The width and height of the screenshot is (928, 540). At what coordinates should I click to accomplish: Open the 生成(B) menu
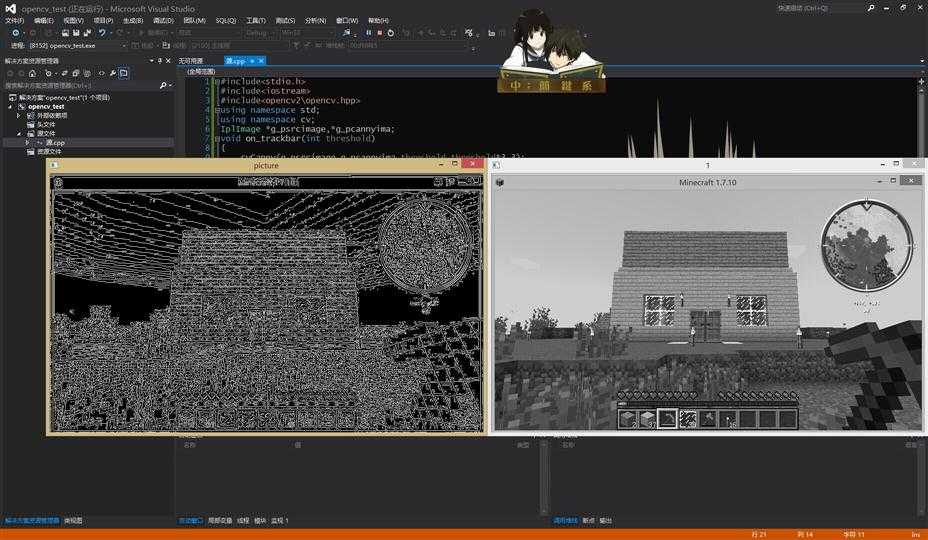coord(133,21)
